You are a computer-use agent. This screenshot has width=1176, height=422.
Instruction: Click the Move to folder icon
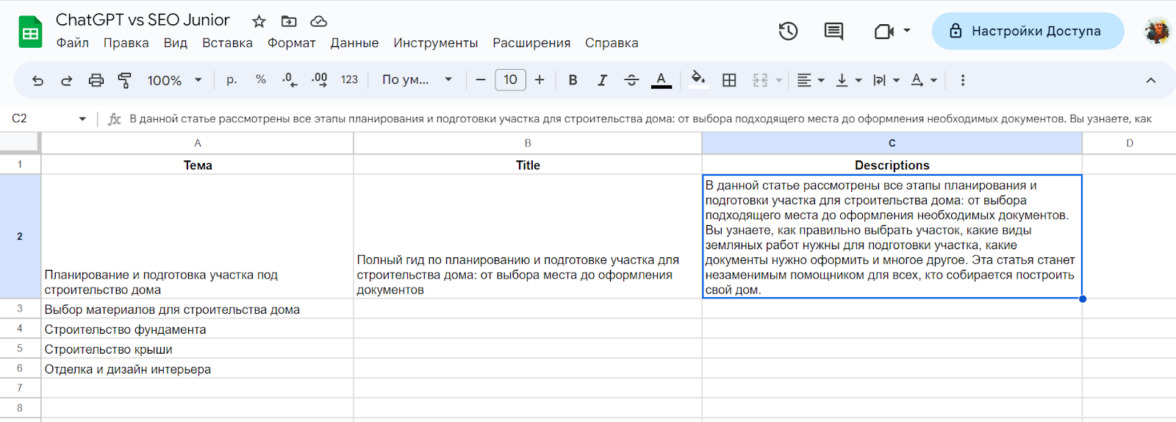point(289,21)
